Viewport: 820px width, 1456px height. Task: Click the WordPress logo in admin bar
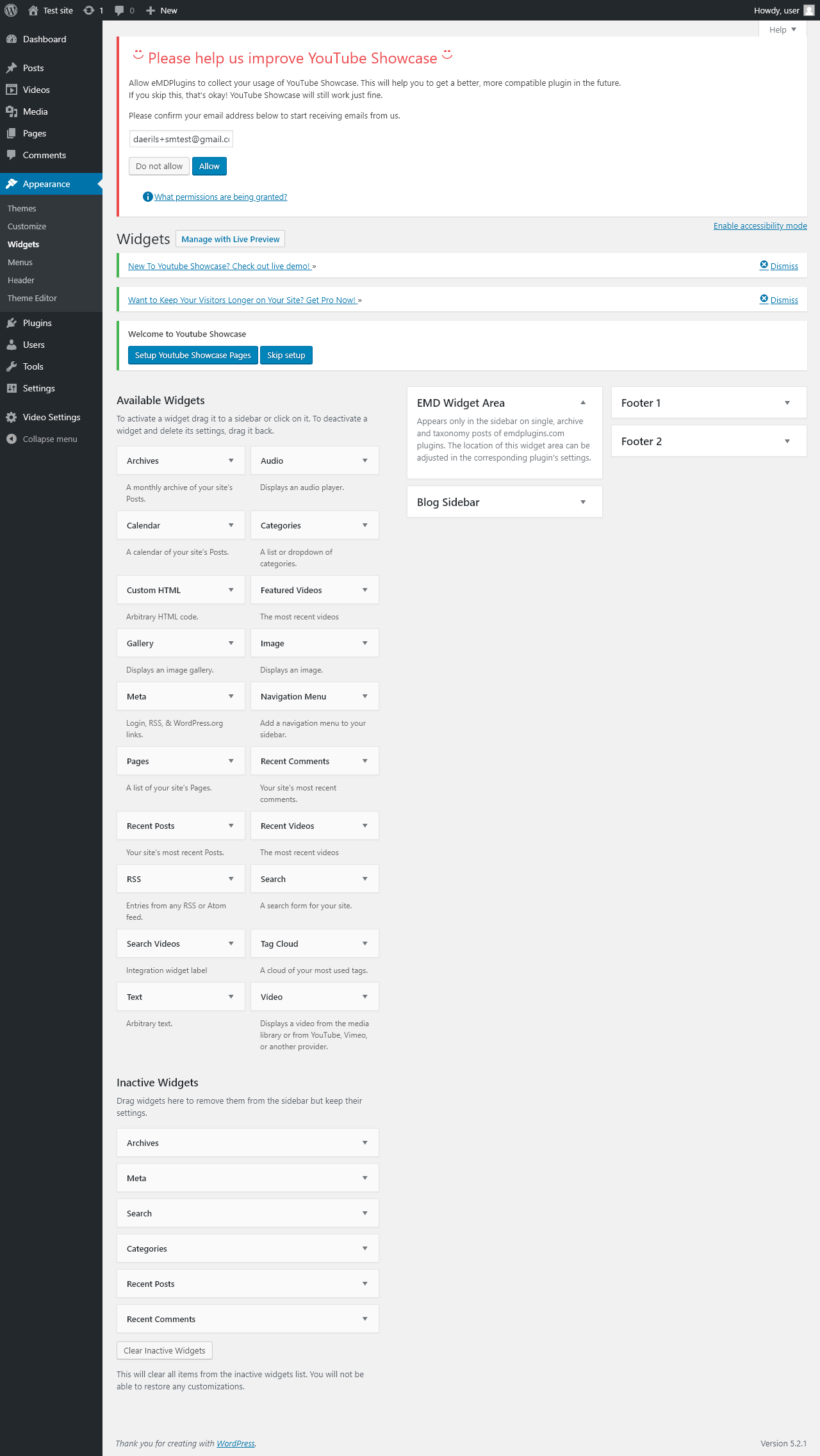point(11,10)
